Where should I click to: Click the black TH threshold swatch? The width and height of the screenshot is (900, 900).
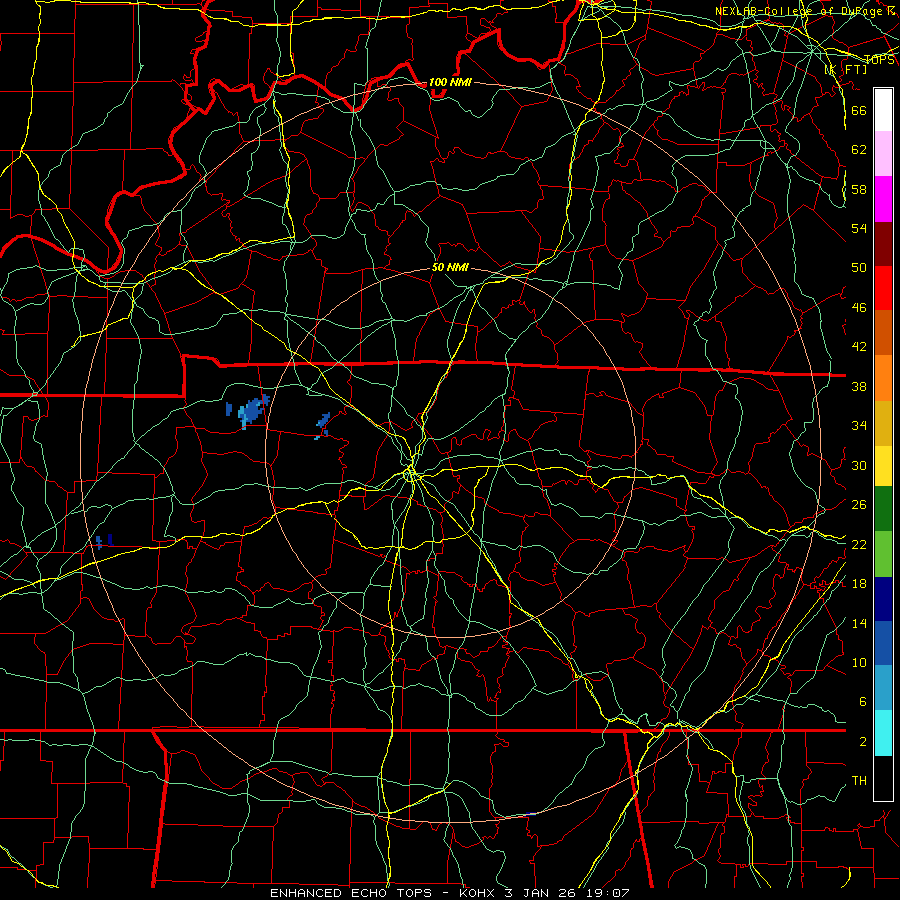tap(883, 778)
